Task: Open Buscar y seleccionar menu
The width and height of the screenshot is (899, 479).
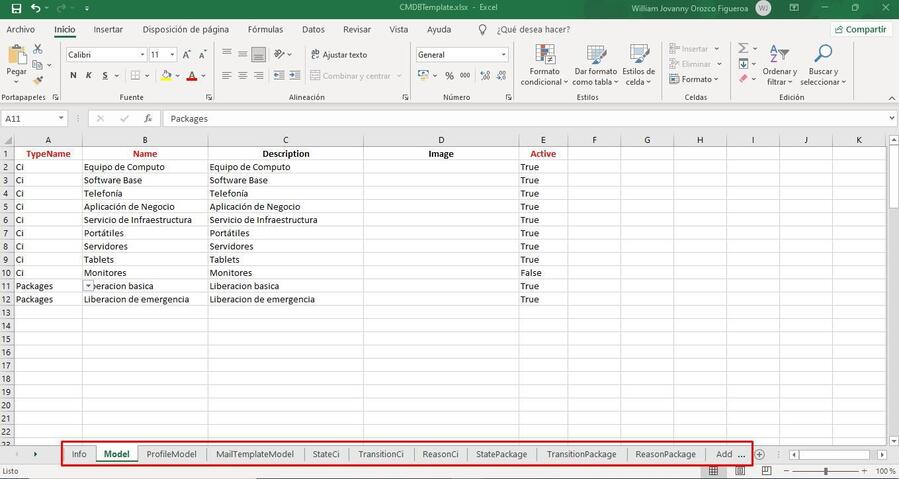Action: (x=823, y=65)
